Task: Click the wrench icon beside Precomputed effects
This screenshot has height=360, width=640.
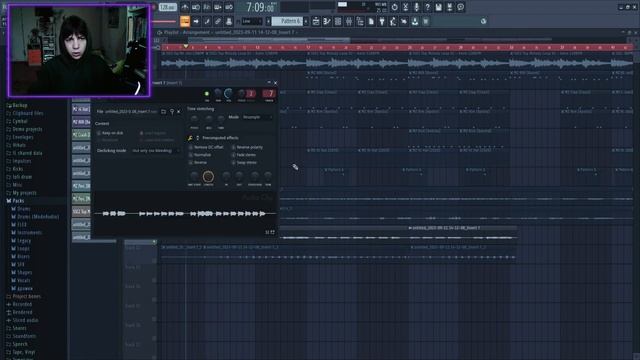Action: click(x=190, y=138)
